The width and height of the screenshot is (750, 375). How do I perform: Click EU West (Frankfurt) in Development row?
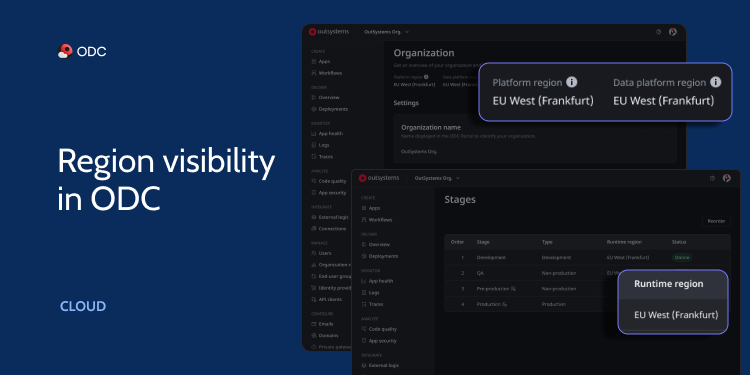point(628,257)
